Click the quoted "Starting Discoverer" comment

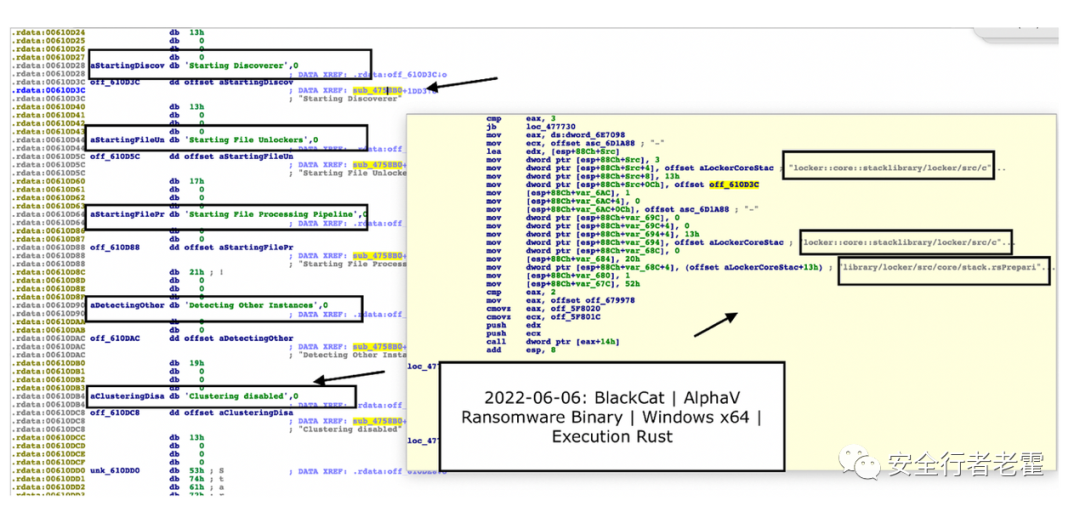[351, 99]
